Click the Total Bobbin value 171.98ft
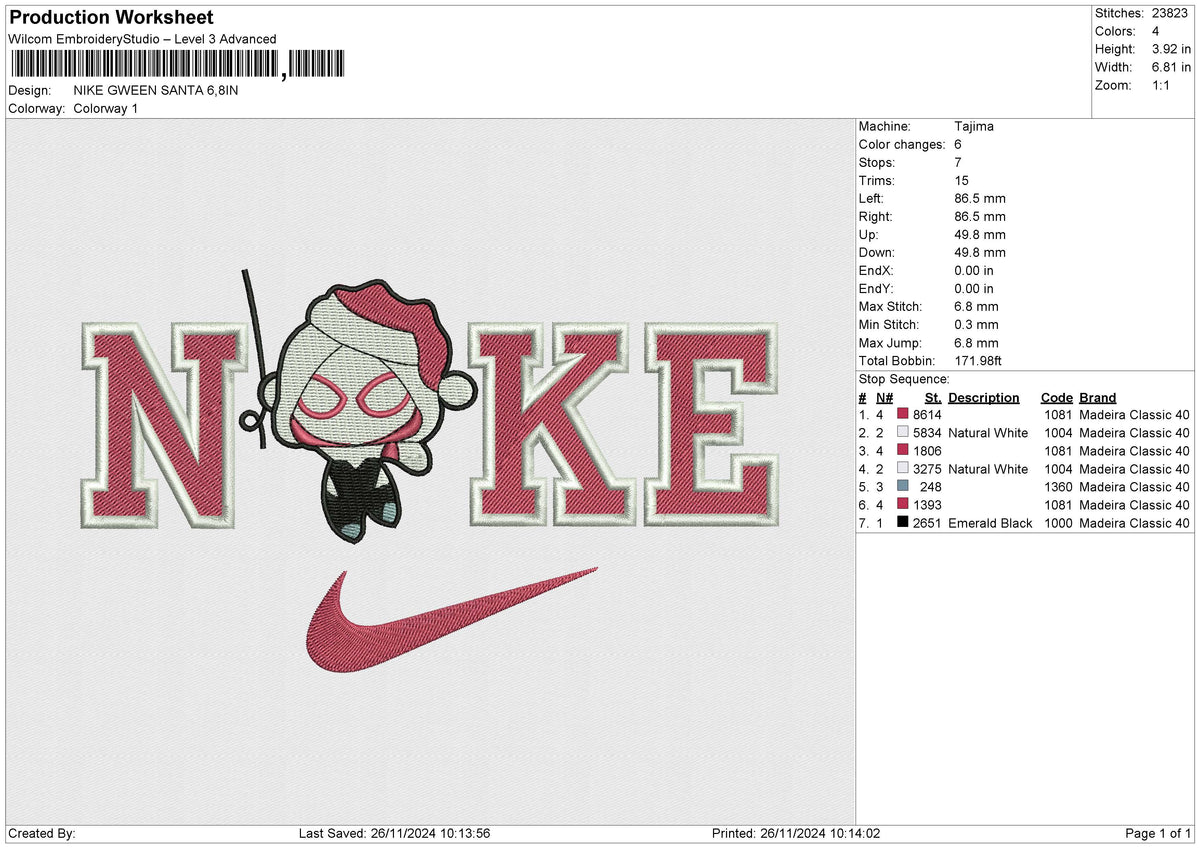The image size is (1200, 848). tap(982, 361)
